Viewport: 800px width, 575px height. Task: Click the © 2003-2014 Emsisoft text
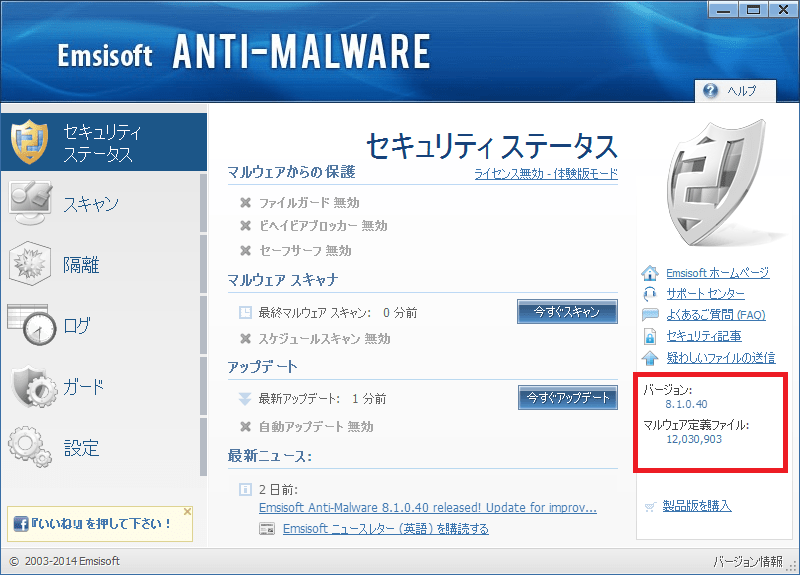pos(65,561)
